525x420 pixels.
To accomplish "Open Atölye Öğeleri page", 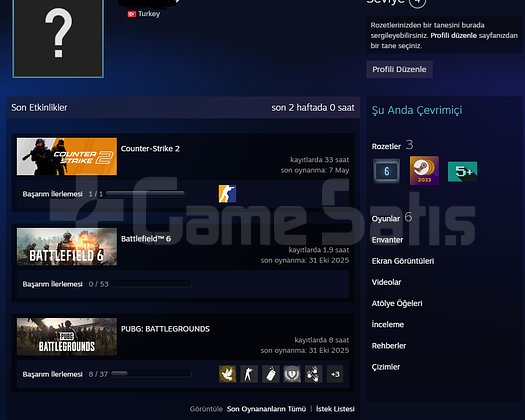I will click(397, 303).
